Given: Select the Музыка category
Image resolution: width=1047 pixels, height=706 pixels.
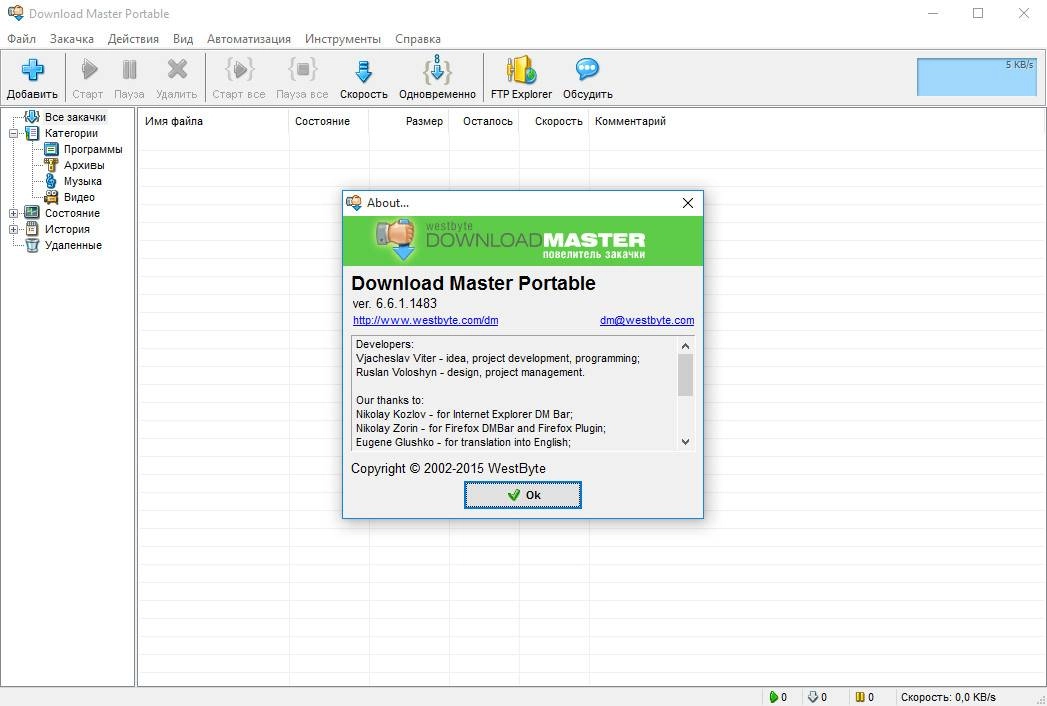Looking at the screenshot, I should (83, 181).
